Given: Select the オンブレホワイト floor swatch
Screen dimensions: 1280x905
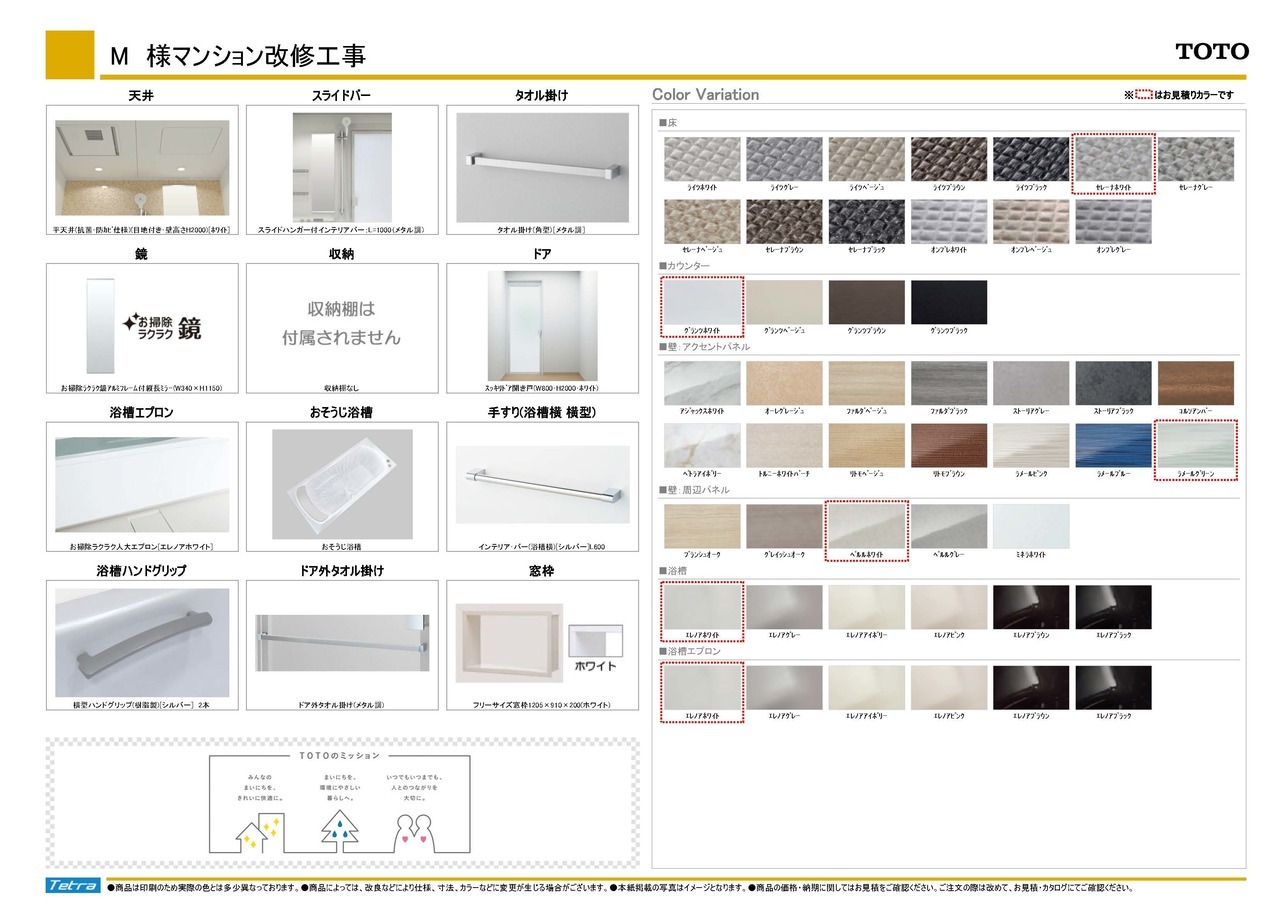Looking at the screenshot, I should (949, 222).
